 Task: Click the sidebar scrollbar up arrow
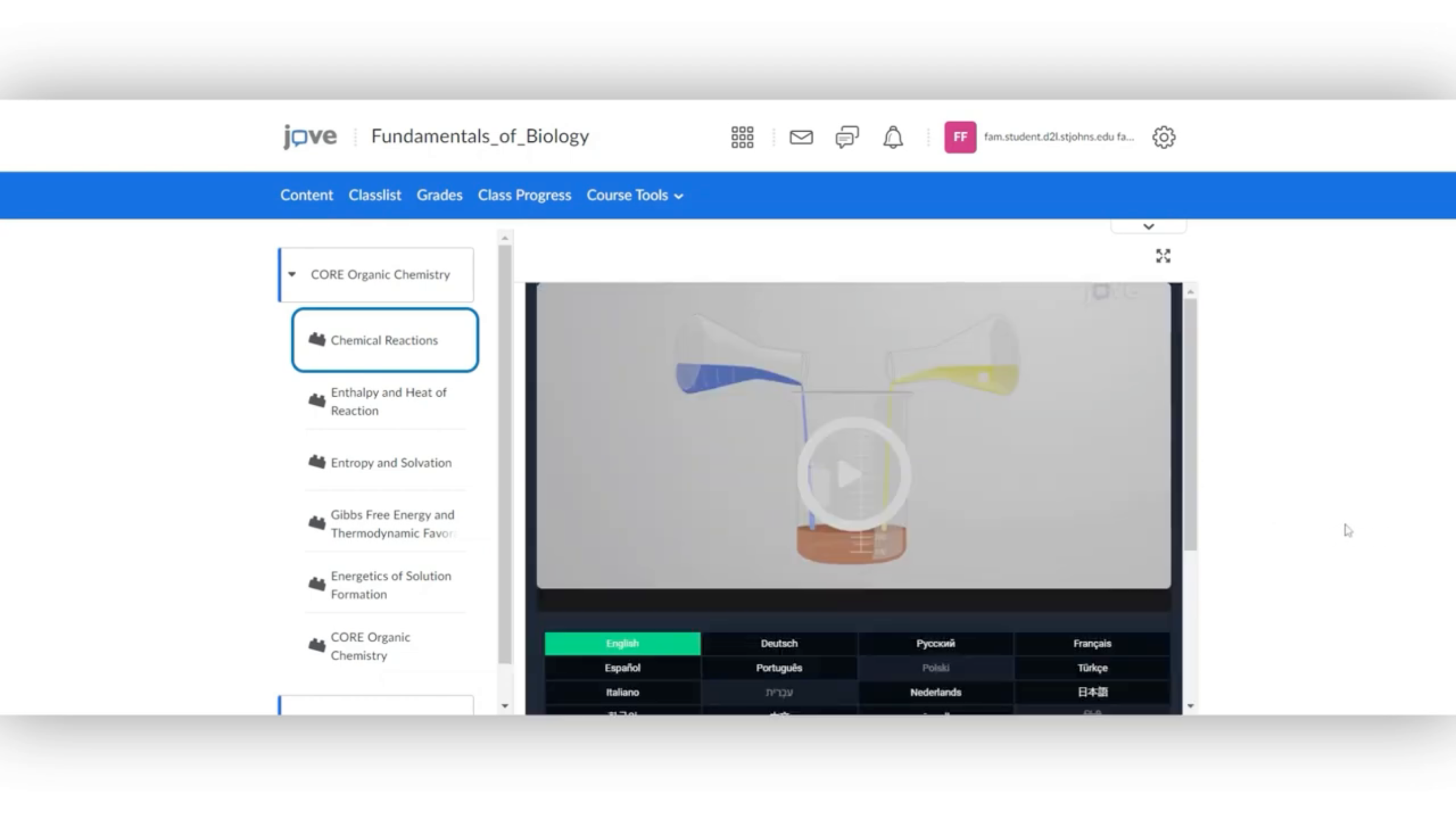point(505,238)
